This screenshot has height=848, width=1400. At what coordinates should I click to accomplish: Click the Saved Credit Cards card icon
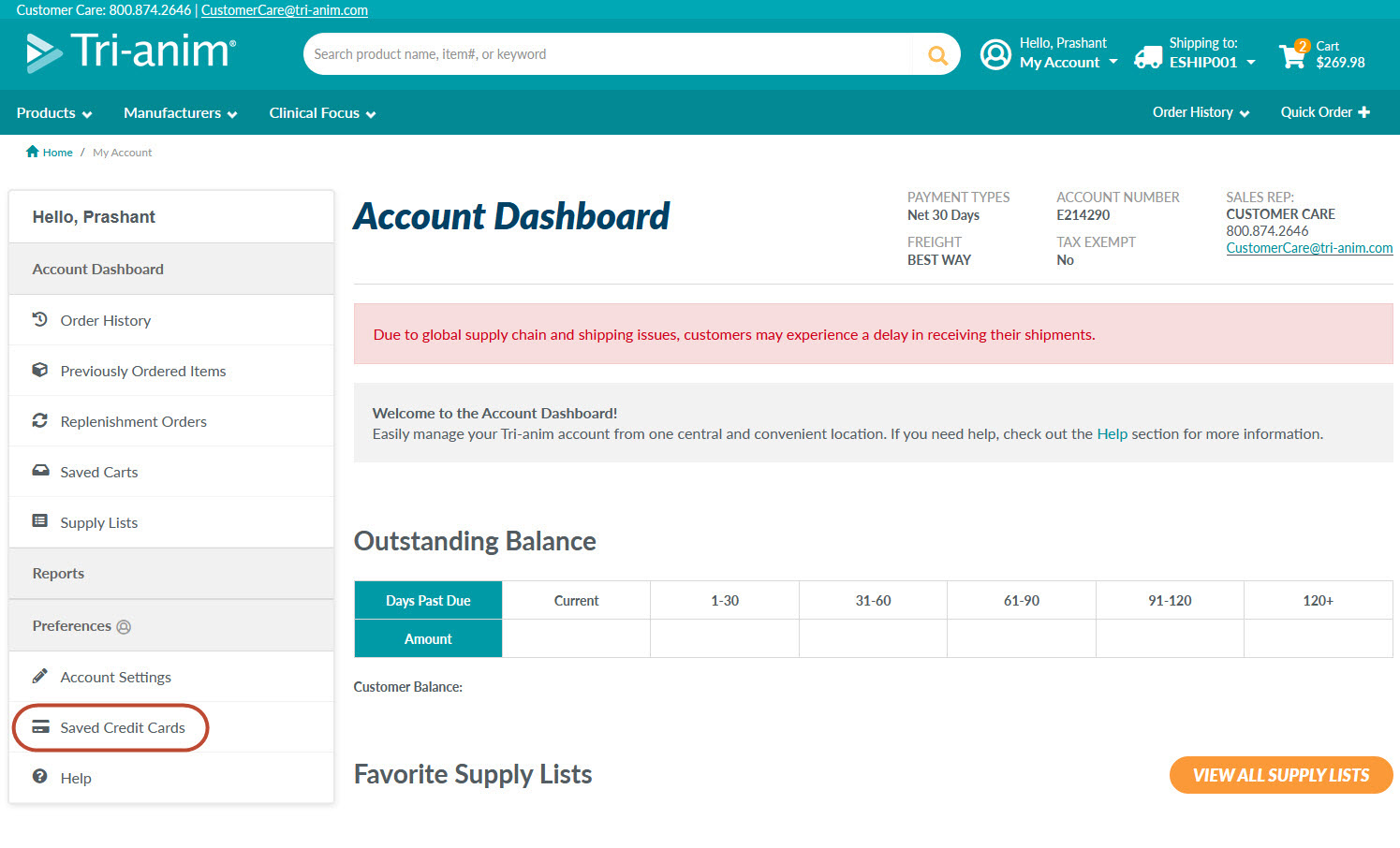(40, 726)
